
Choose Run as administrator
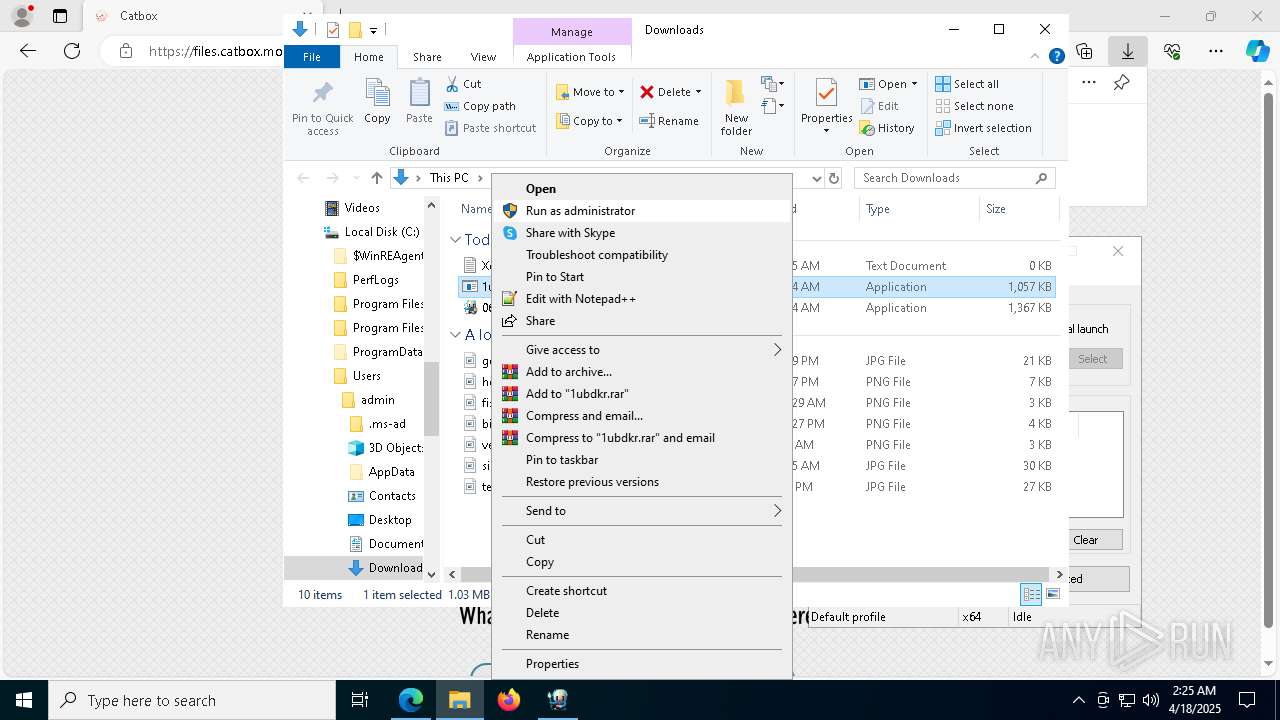point(642,210)
